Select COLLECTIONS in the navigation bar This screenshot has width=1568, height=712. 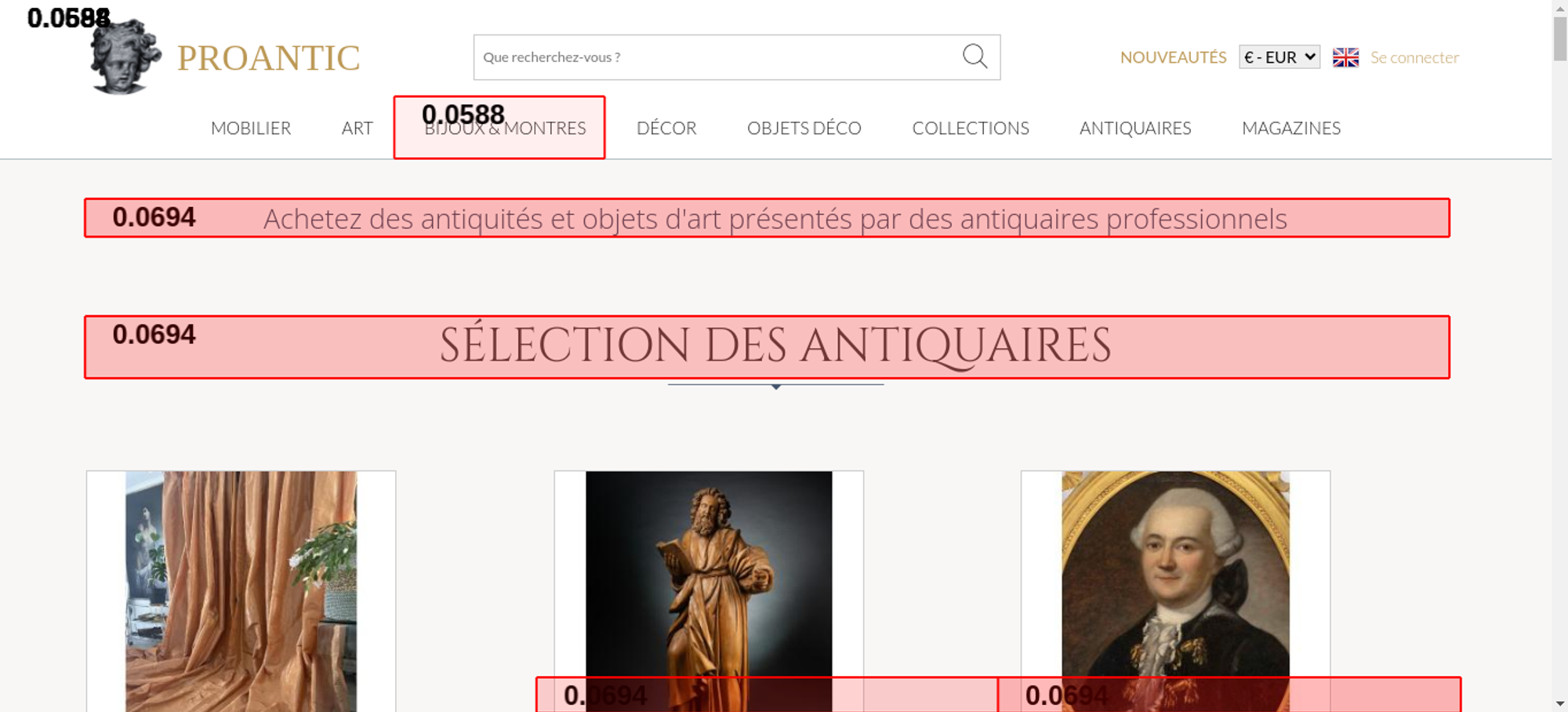pyautogui.click(x=970, y=128)
